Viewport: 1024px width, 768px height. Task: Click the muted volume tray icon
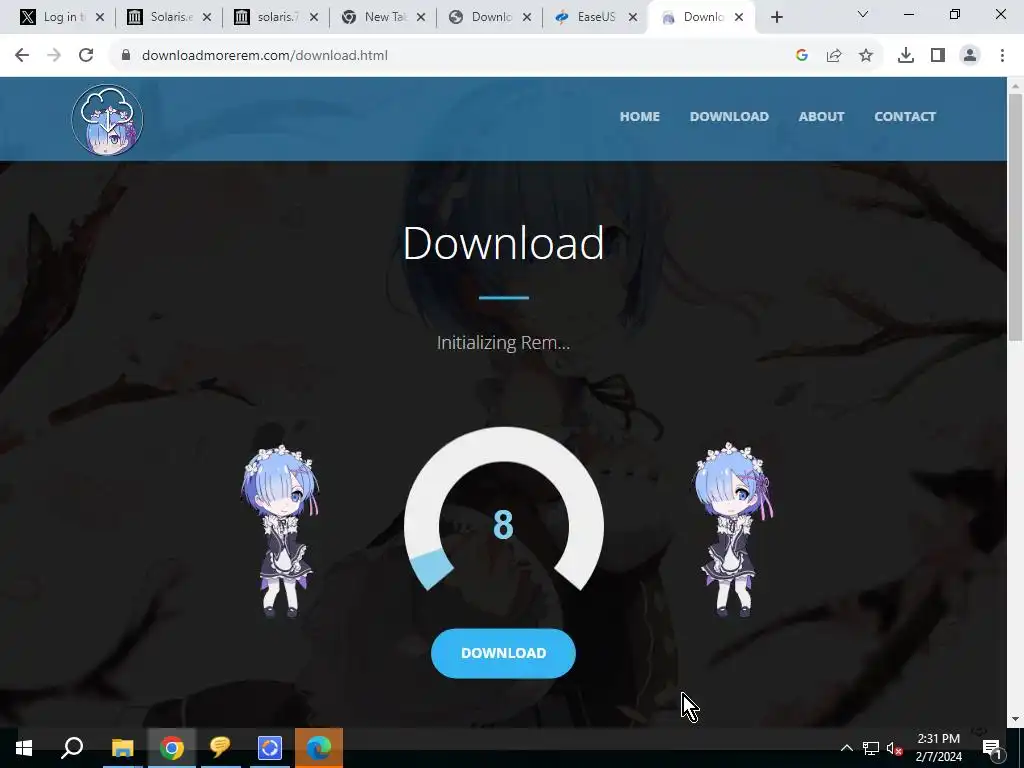click(894, 748)
